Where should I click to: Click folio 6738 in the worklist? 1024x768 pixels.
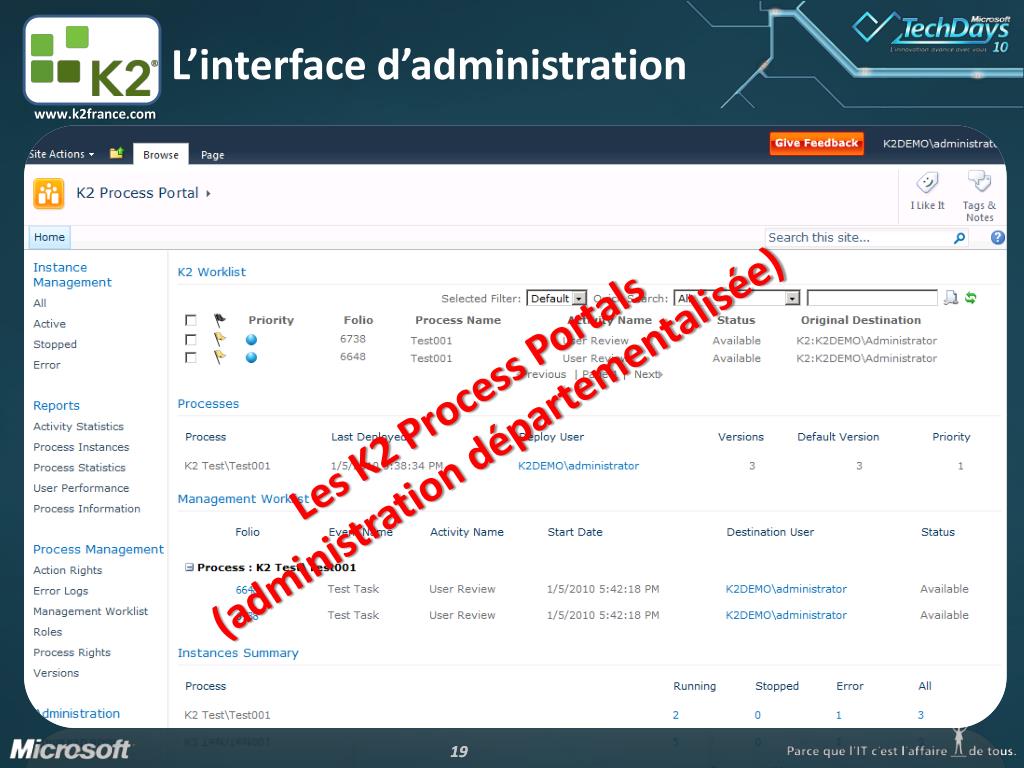tap(353, 339)
